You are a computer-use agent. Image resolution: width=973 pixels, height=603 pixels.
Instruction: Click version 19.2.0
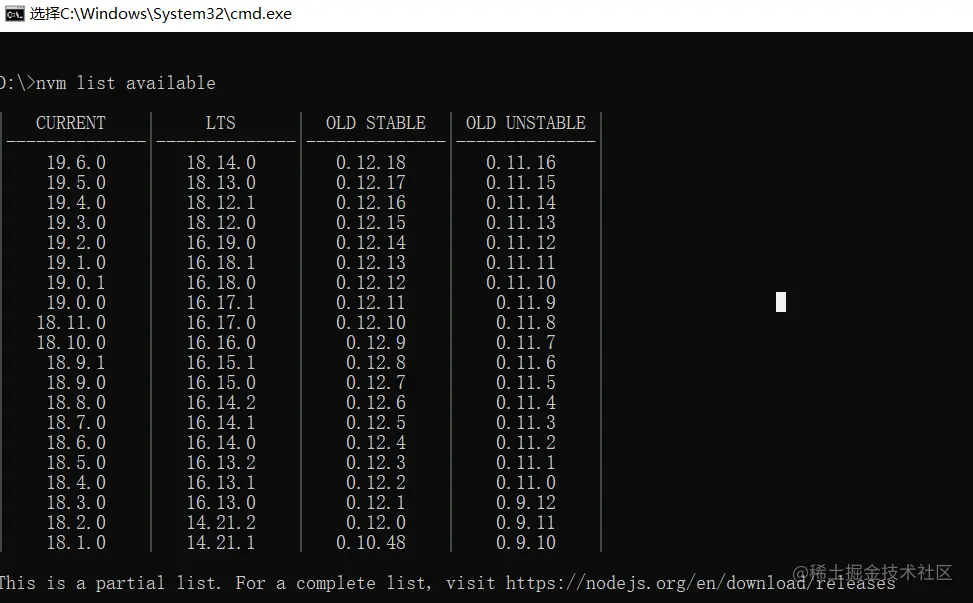[76, 243]
